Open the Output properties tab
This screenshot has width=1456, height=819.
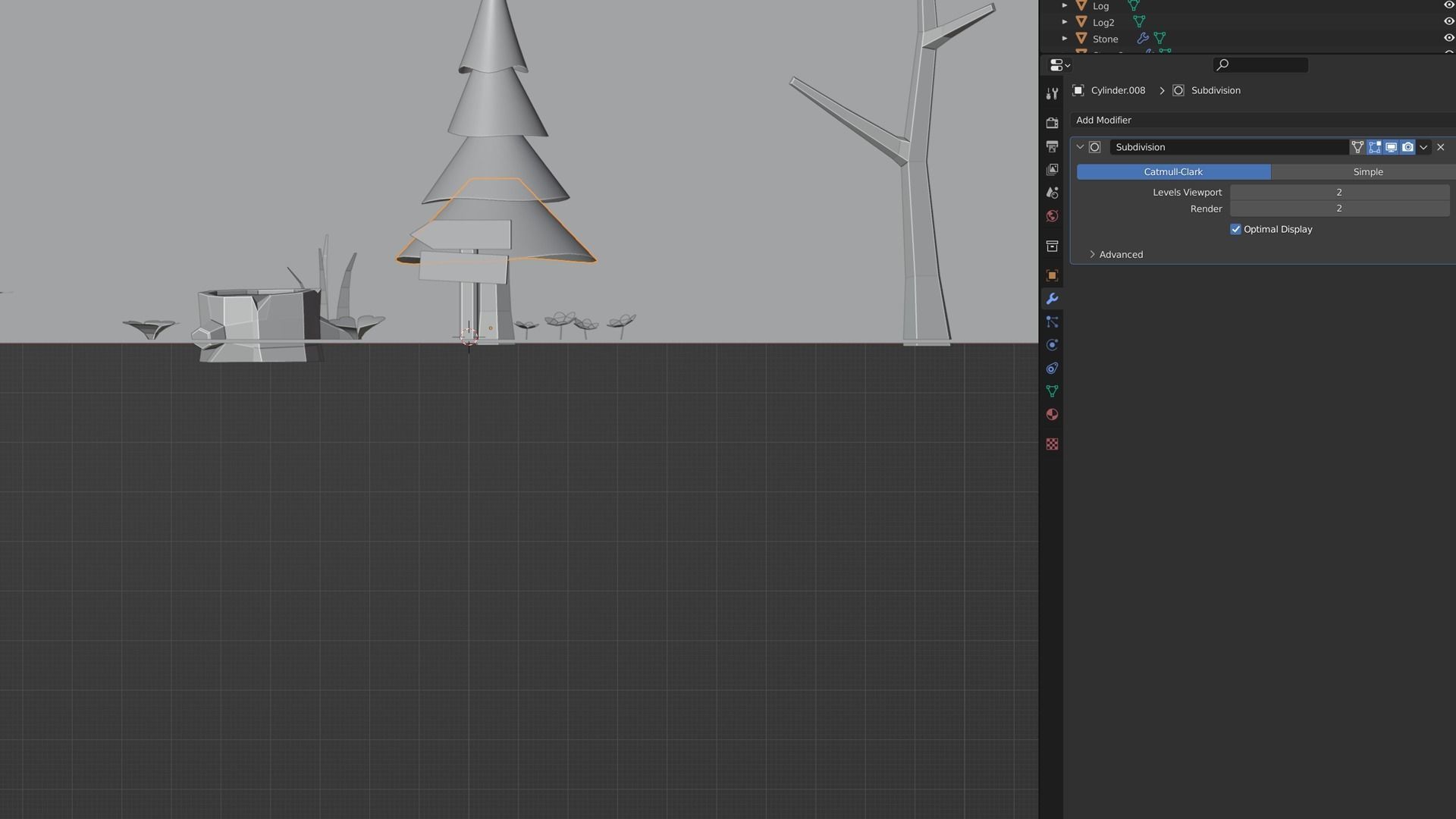coord(1052,146)
